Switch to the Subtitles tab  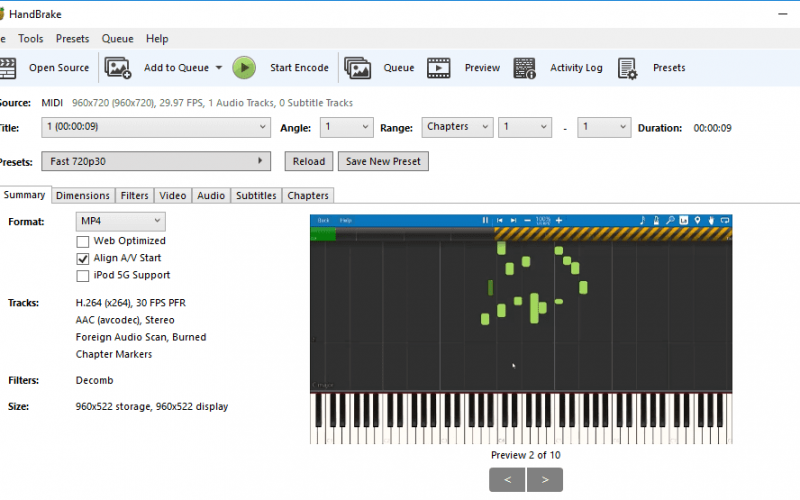[x=256, y=195]
